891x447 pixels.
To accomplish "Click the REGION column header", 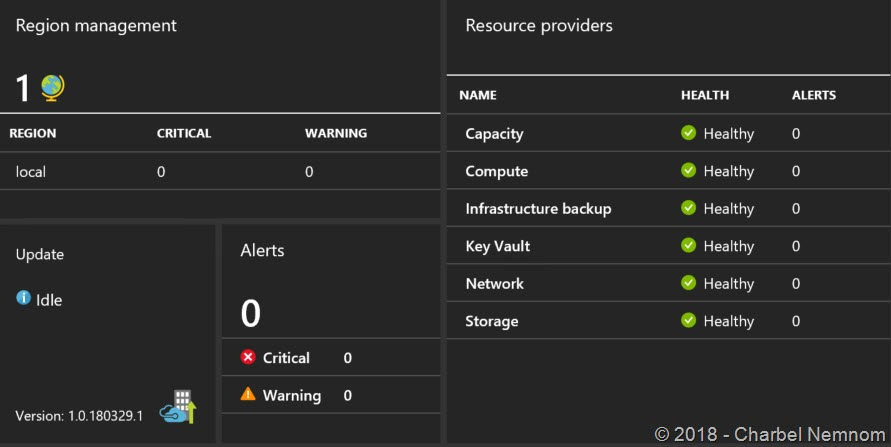I will tap(32, 133).
